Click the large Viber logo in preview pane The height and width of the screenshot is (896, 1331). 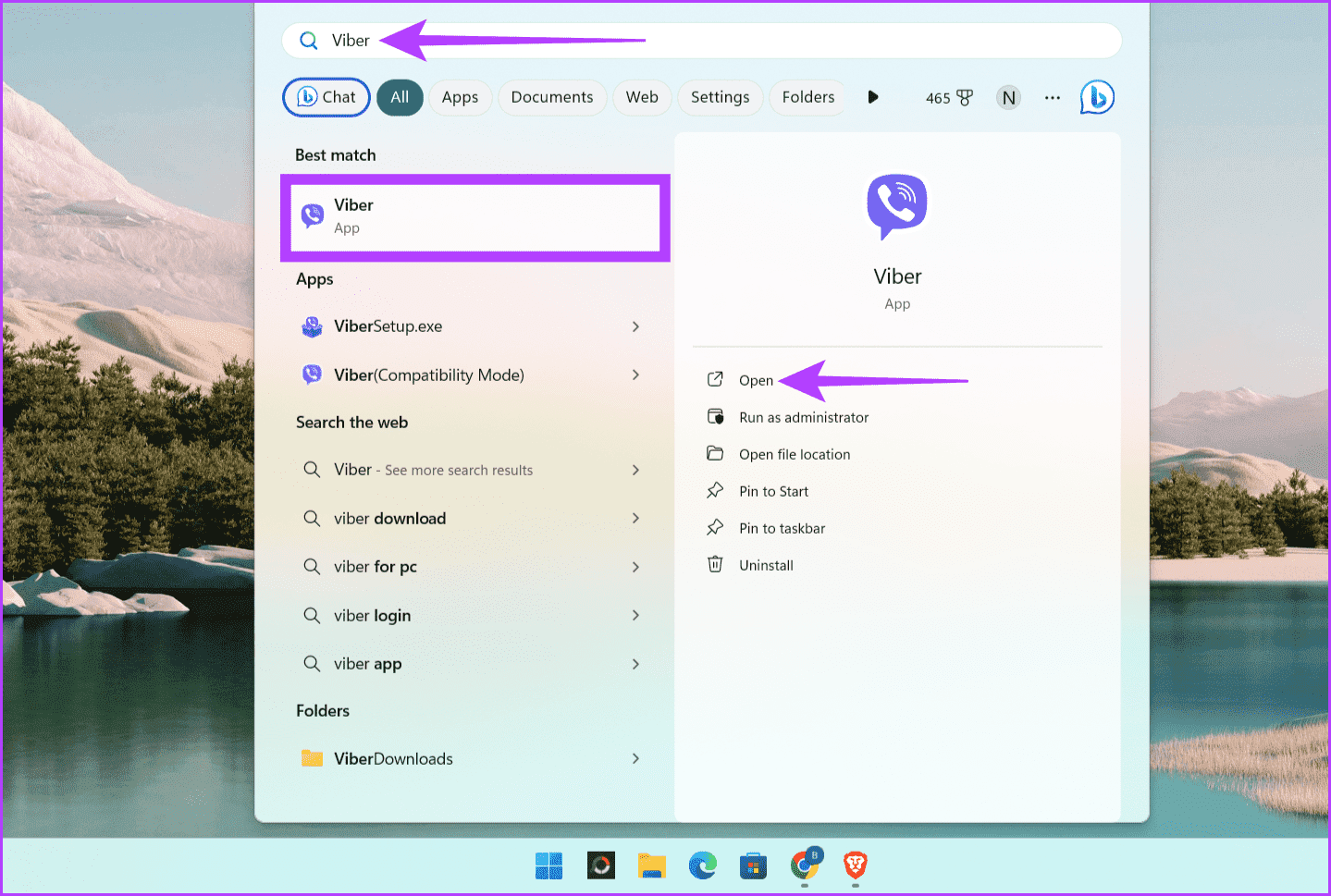click(x=897, y=207)
